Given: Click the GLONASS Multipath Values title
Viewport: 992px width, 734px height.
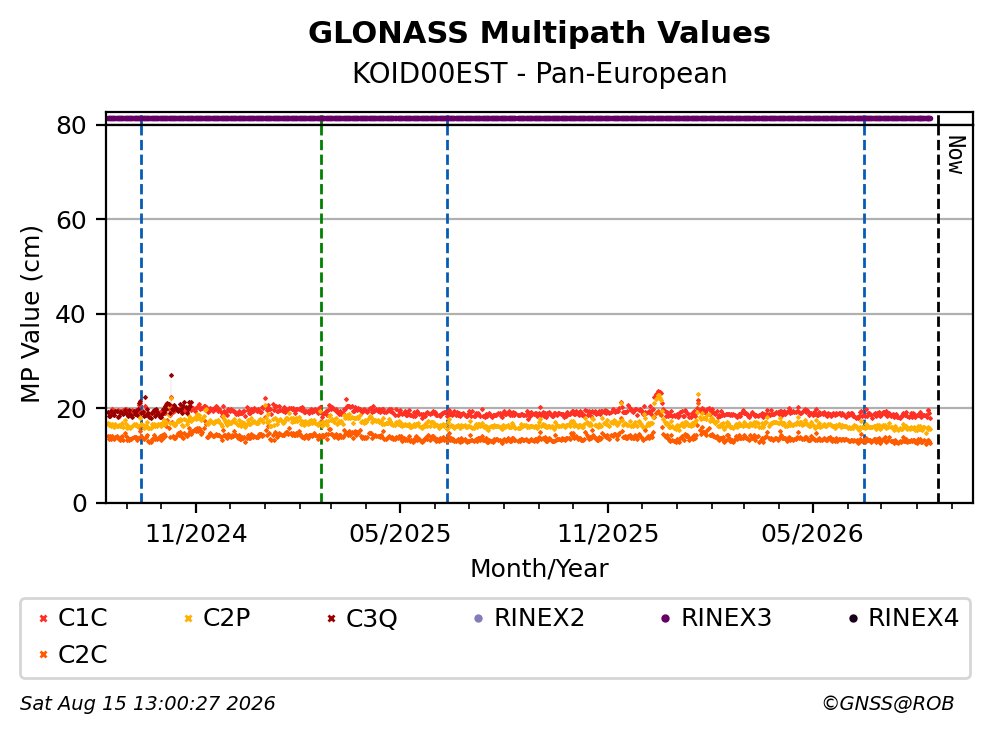Looking at the screenshot, I should coord(539,33).
